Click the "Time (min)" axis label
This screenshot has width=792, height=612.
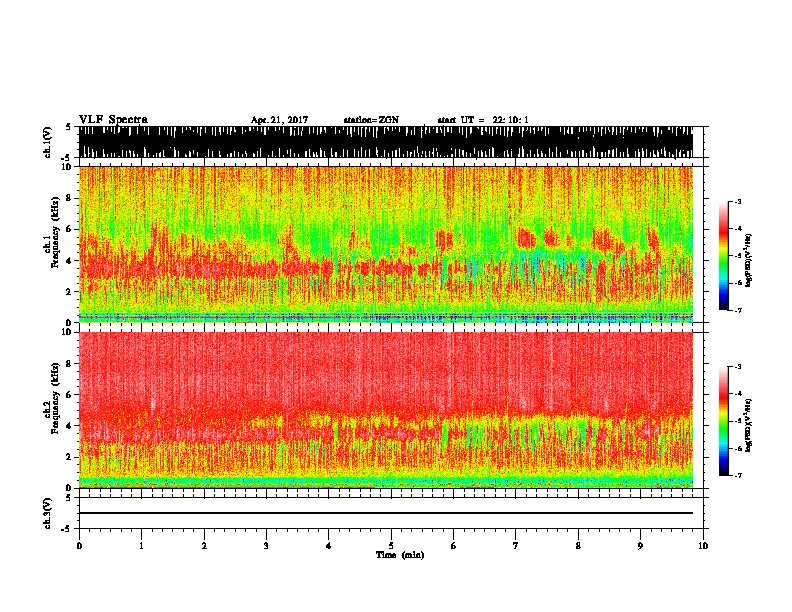pyautogui.click(x=400, y=555)
